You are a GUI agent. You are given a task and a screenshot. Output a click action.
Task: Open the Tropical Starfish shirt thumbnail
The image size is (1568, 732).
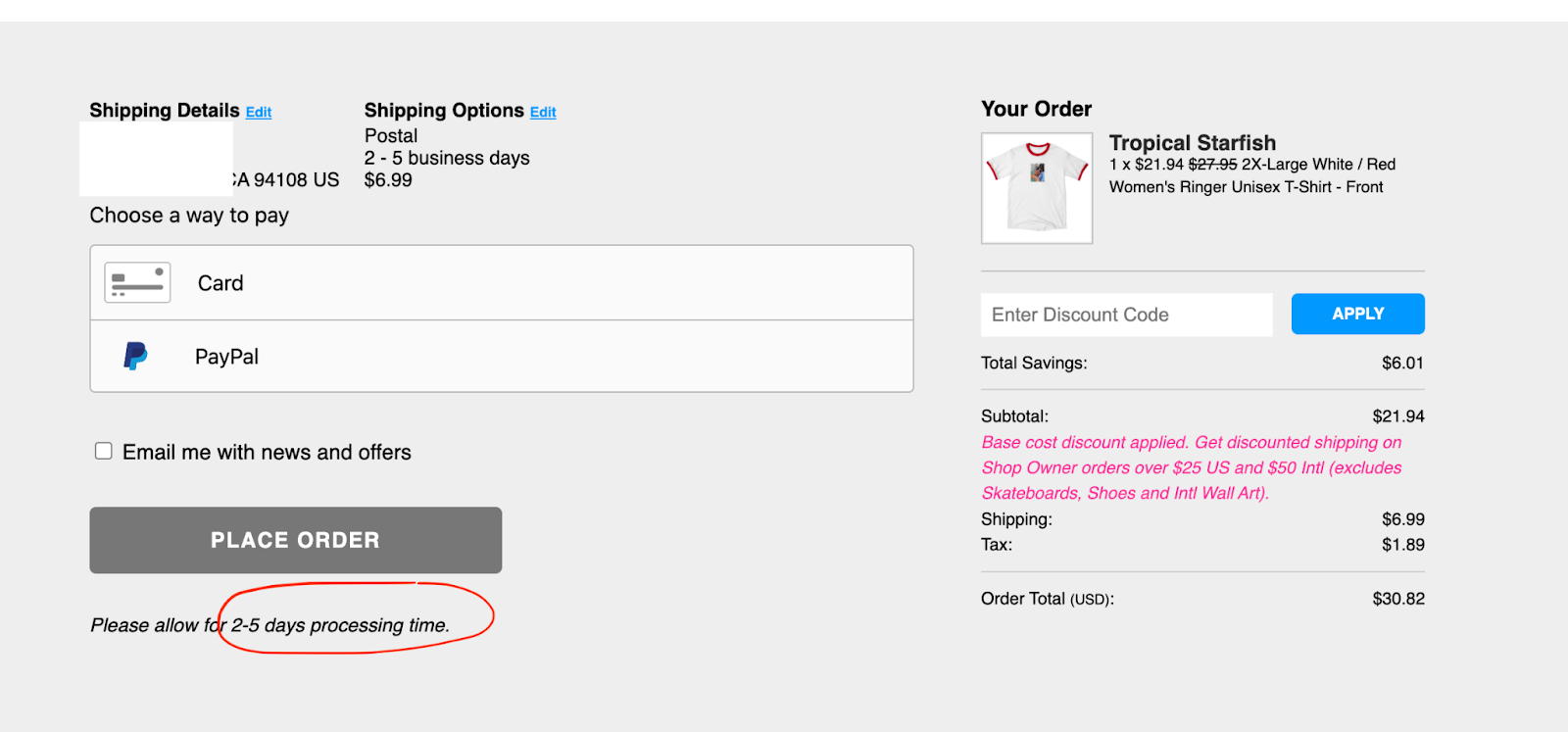click(1037, 187)
